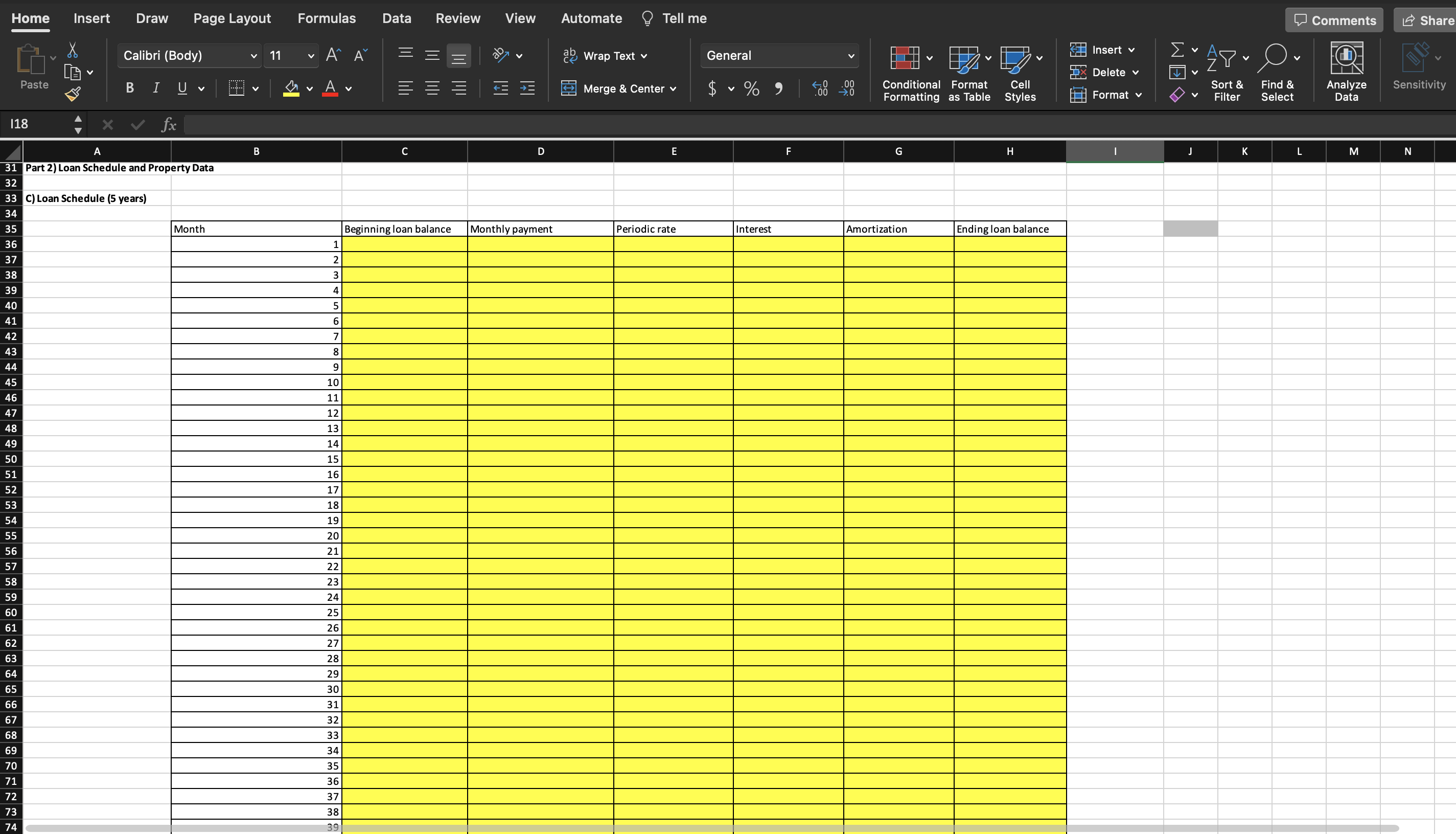Set Middle Align vertical alignment

point(432,55)
